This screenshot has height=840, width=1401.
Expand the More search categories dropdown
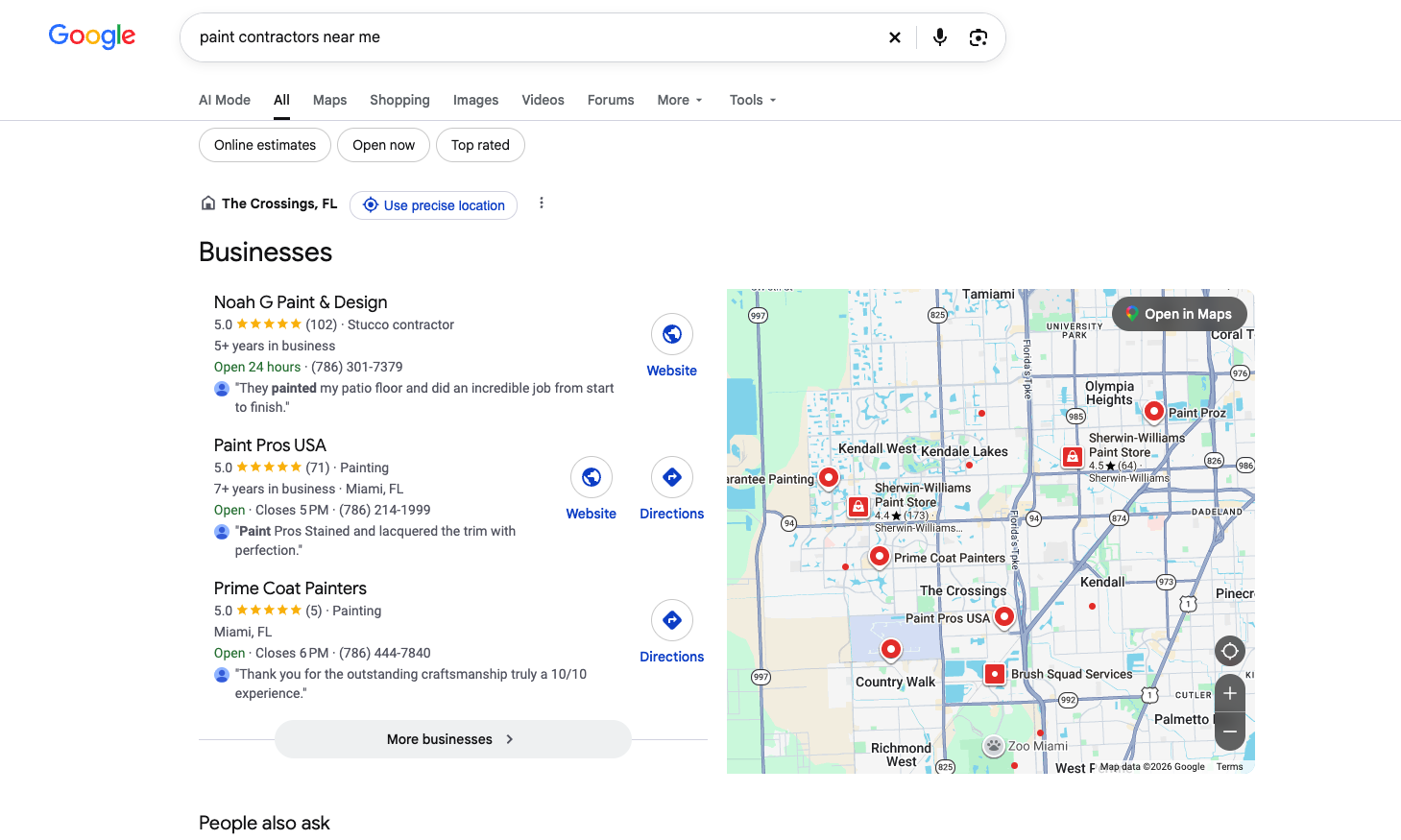680,100
